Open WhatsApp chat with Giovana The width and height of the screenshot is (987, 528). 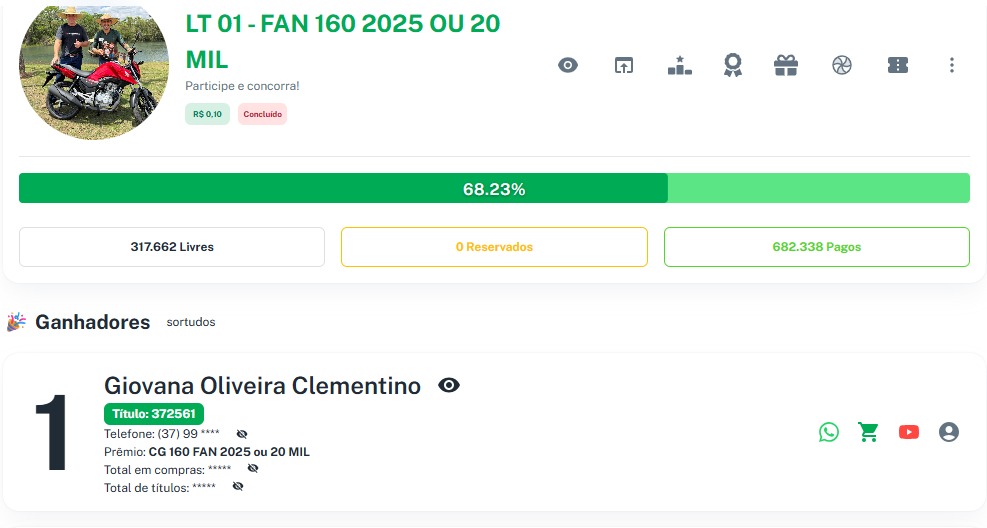pyautogui.click(x=829, y=432)
